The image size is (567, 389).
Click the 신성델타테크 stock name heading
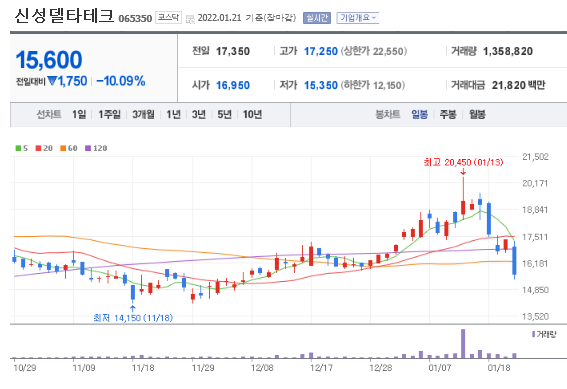(x=64, y=16)
